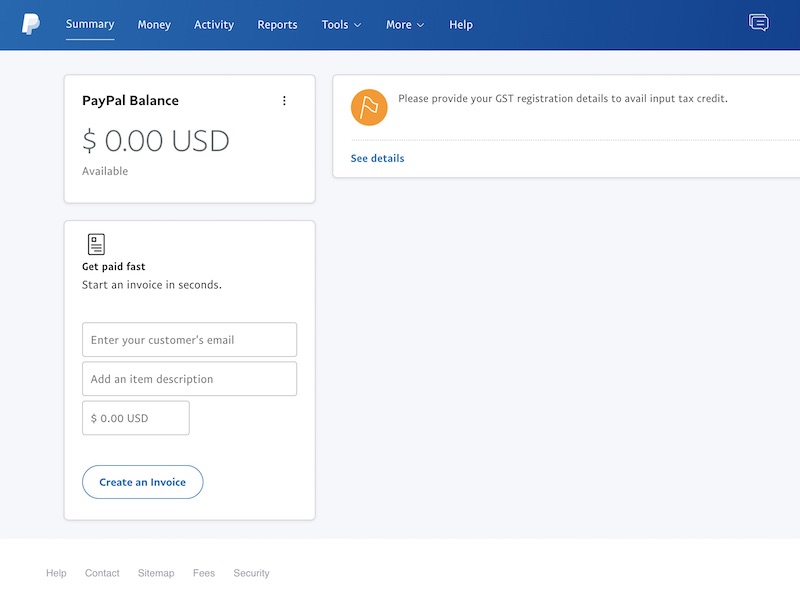800x591 pixels.
Task: Open the footer Fees link
Action: coord(204,573)
